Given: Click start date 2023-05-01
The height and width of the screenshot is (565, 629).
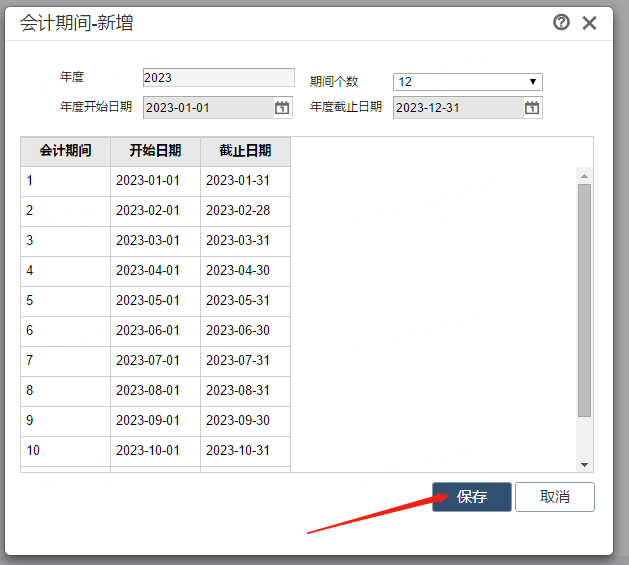Looking at the screenshot, I should click(155, 301).
